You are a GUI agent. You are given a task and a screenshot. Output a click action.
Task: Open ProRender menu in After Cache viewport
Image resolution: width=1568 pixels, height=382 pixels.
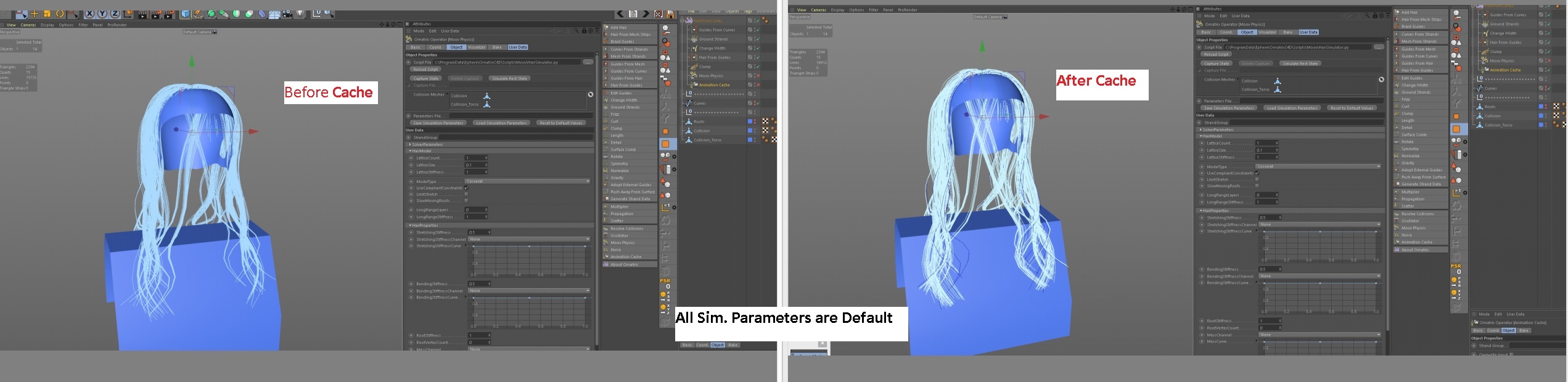click(x=907, y=10)
